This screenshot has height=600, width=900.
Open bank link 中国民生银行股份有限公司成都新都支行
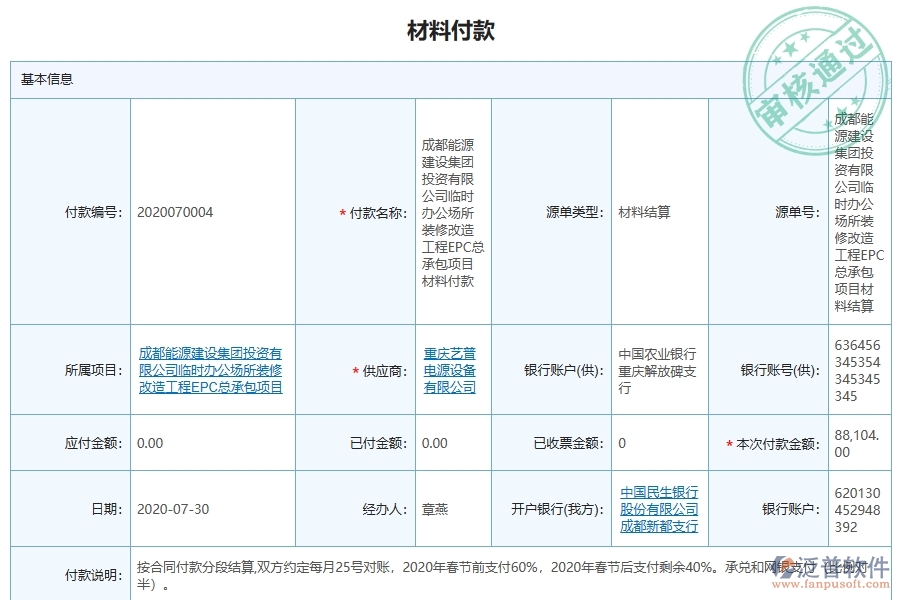point(658,508)
